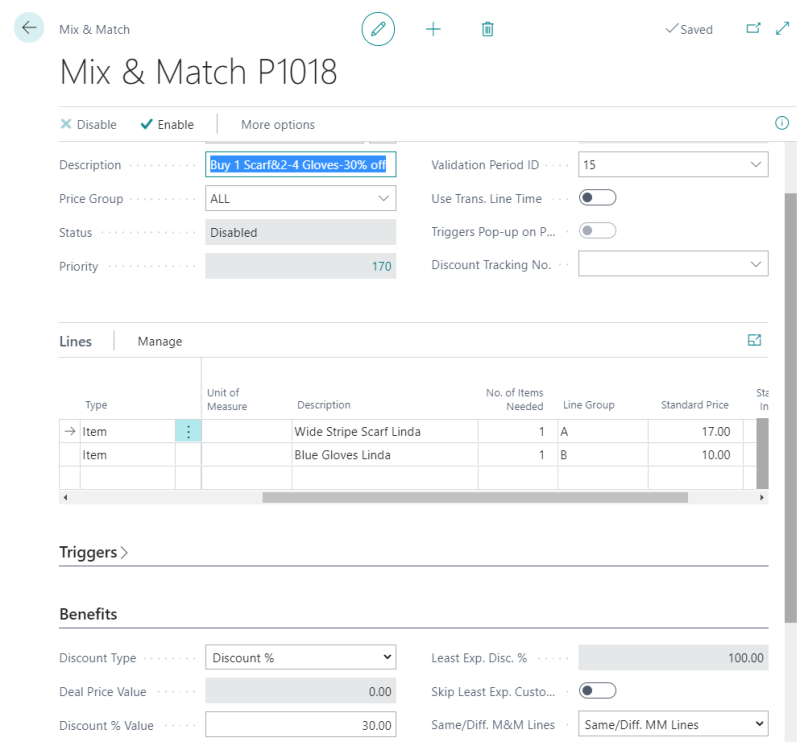
Task: Open the page information icon
Action: point(781,123)
